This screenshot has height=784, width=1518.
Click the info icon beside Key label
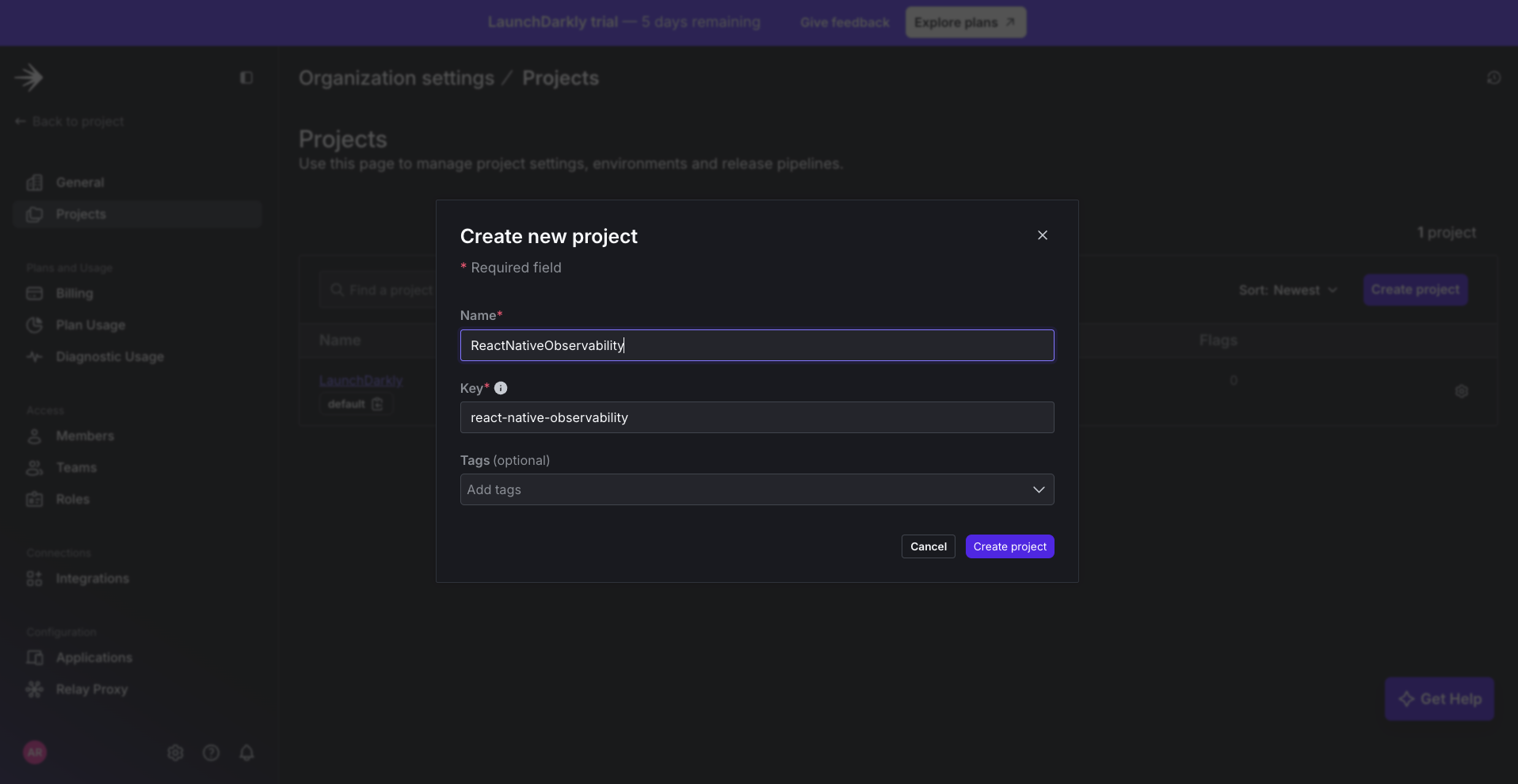500,388
